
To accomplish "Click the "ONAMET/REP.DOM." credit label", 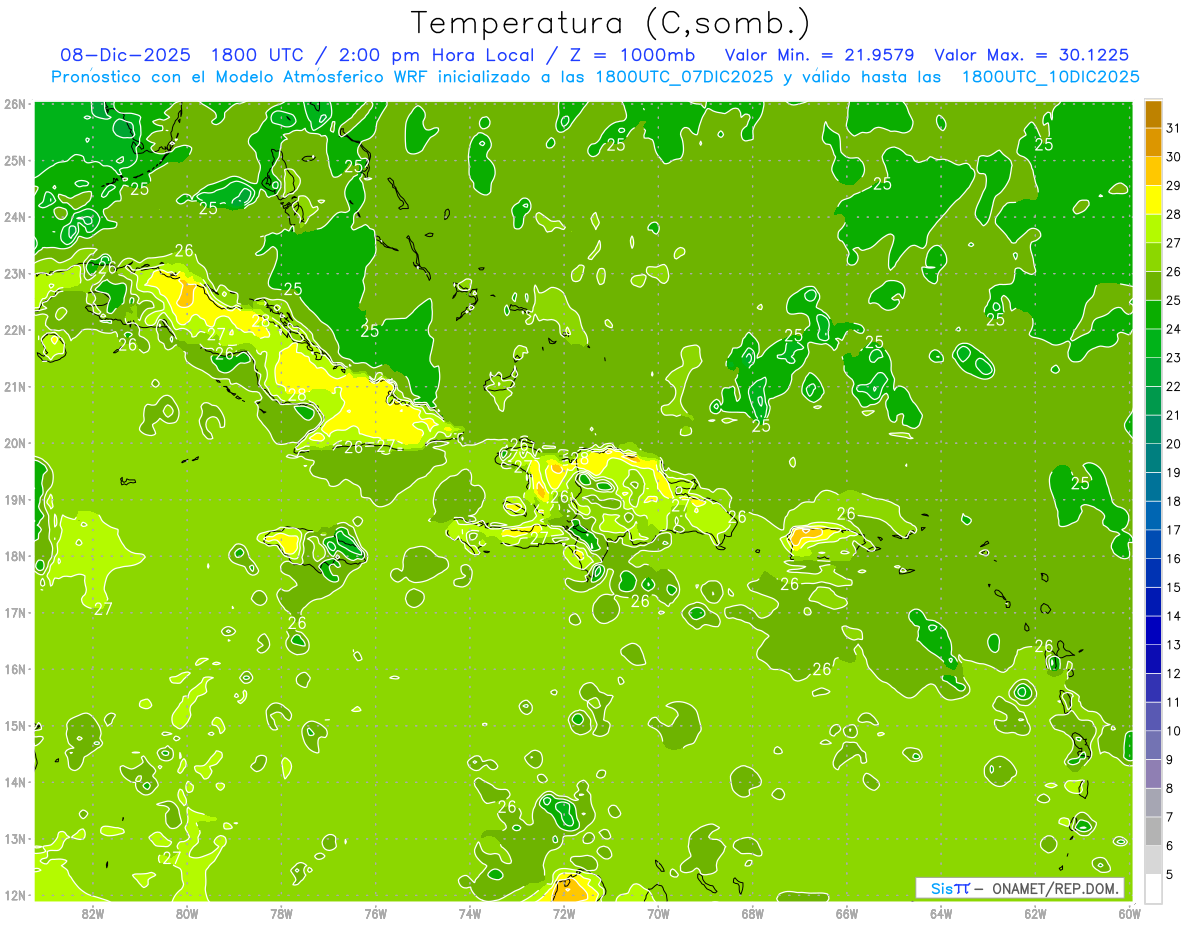I will [1055, 888].
